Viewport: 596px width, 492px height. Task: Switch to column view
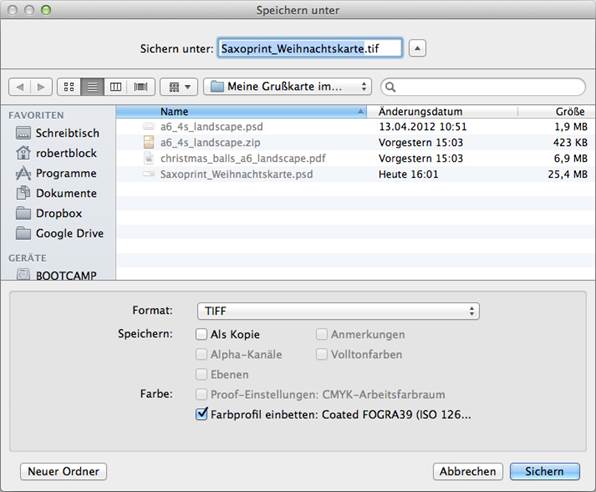pyautogui.click(x=116, y=87)
